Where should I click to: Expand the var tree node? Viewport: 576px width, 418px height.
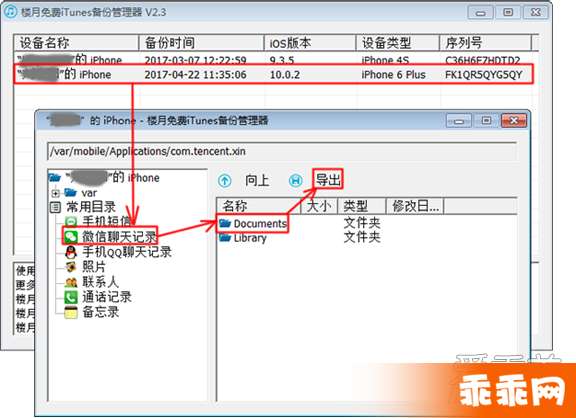click(55, 193)
